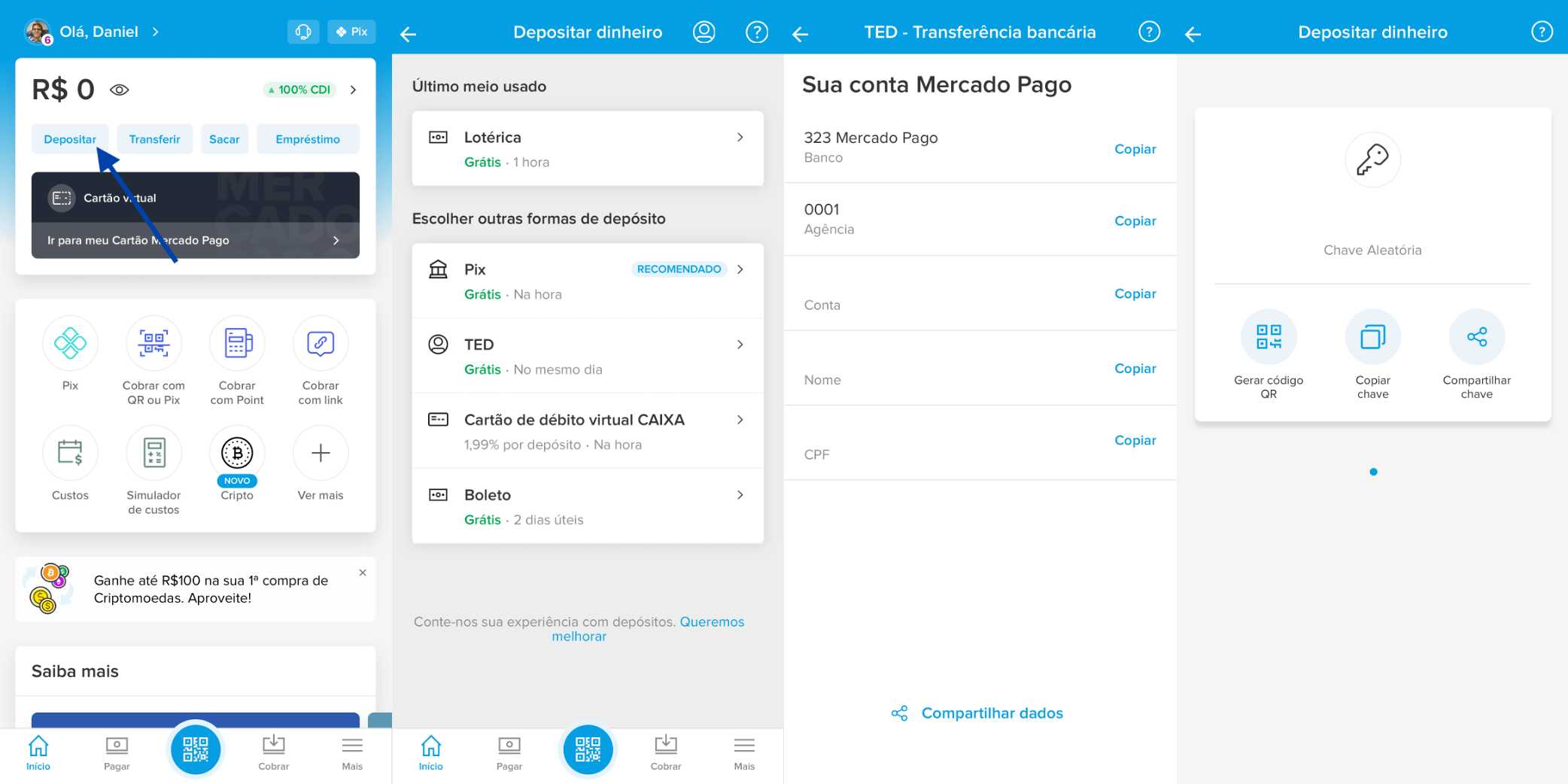
Task: Toggle balance visibility eye icon
Action: point(120,90)
